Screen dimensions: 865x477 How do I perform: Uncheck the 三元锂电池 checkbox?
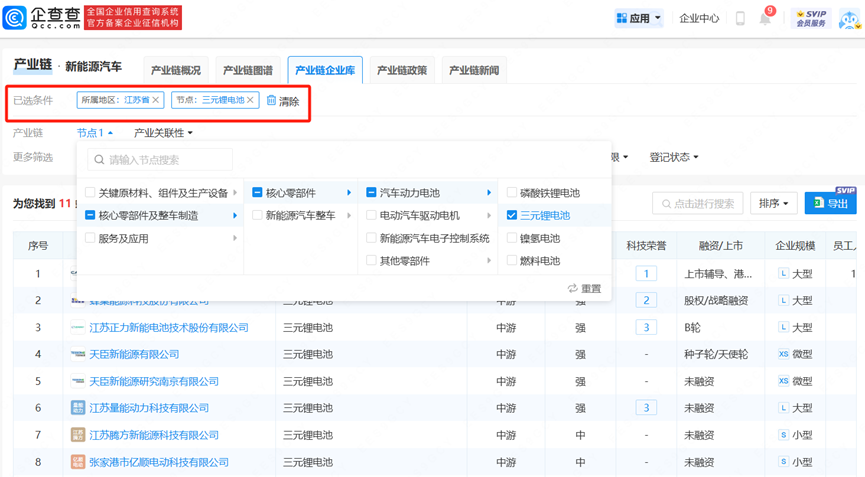pos(512,215)
